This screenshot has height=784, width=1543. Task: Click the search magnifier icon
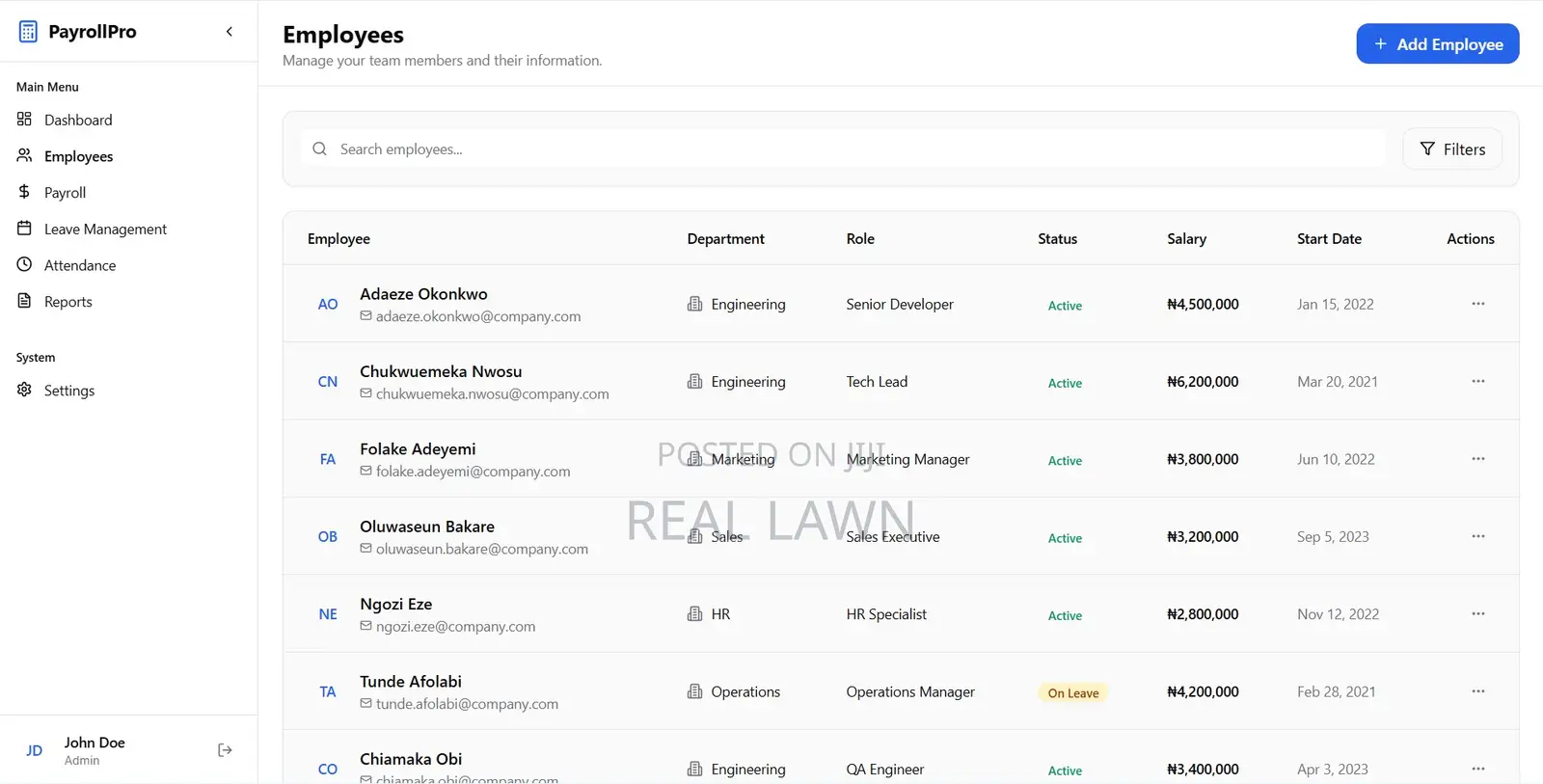click(320, 149)
